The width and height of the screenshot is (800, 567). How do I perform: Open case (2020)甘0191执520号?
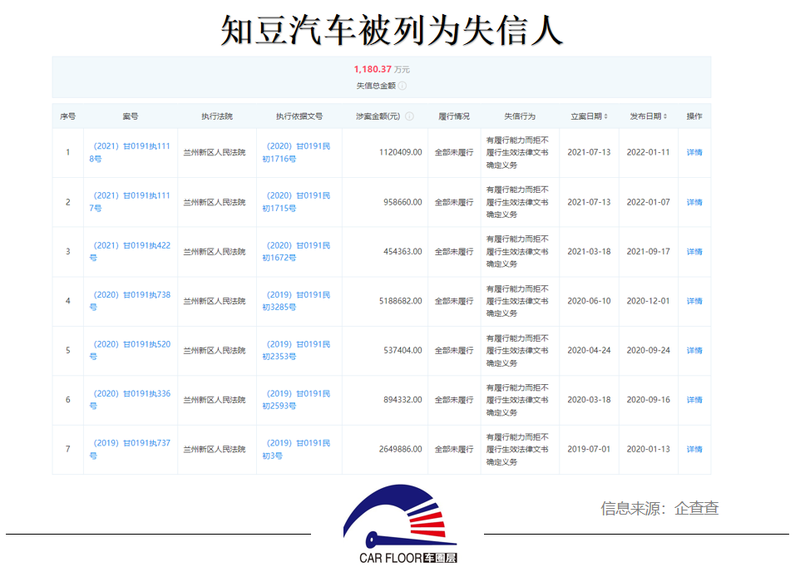pos(130,350)
